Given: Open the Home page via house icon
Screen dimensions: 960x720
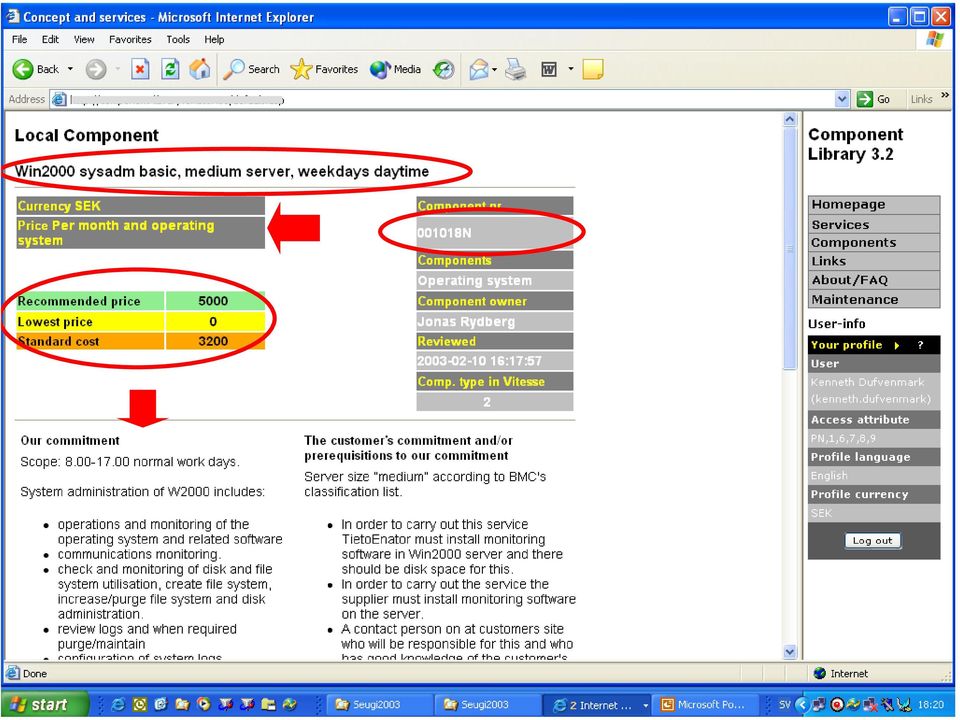Looking at the screenshot, I should (200, 69).
